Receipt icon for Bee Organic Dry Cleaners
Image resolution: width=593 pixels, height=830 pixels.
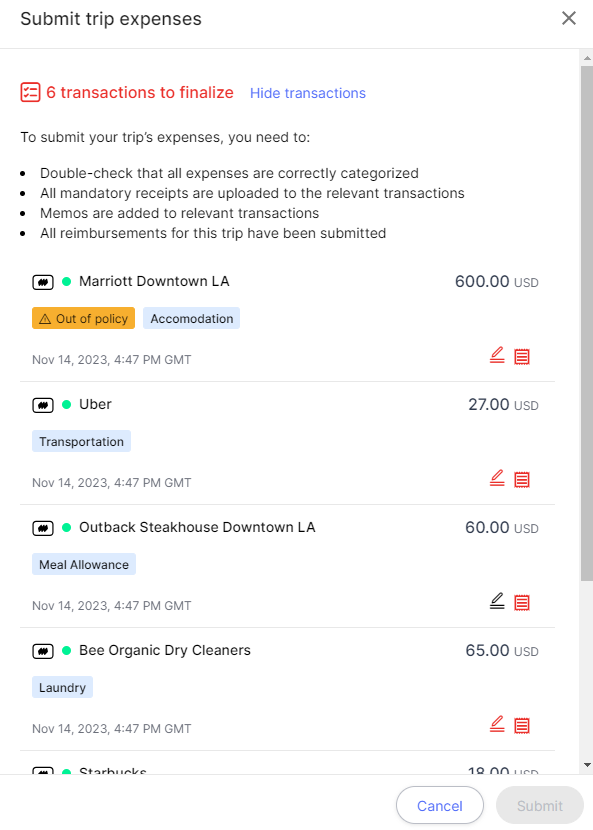click(522, 725)
